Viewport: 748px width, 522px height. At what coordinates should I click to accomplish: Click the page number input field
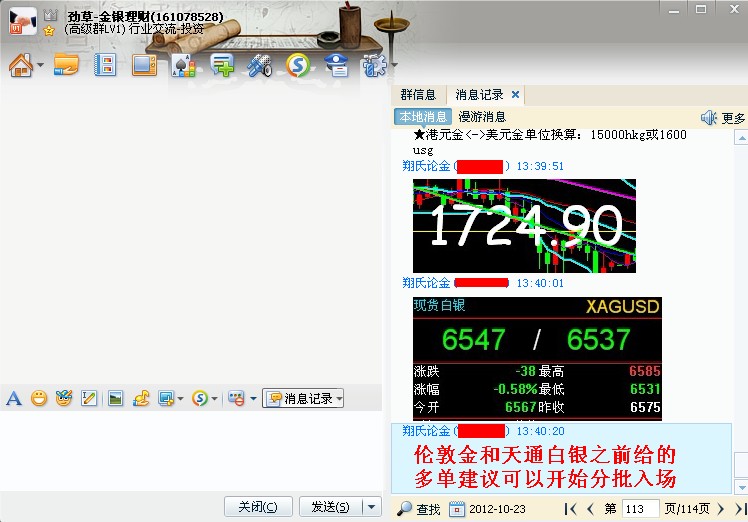coord(638,509)
